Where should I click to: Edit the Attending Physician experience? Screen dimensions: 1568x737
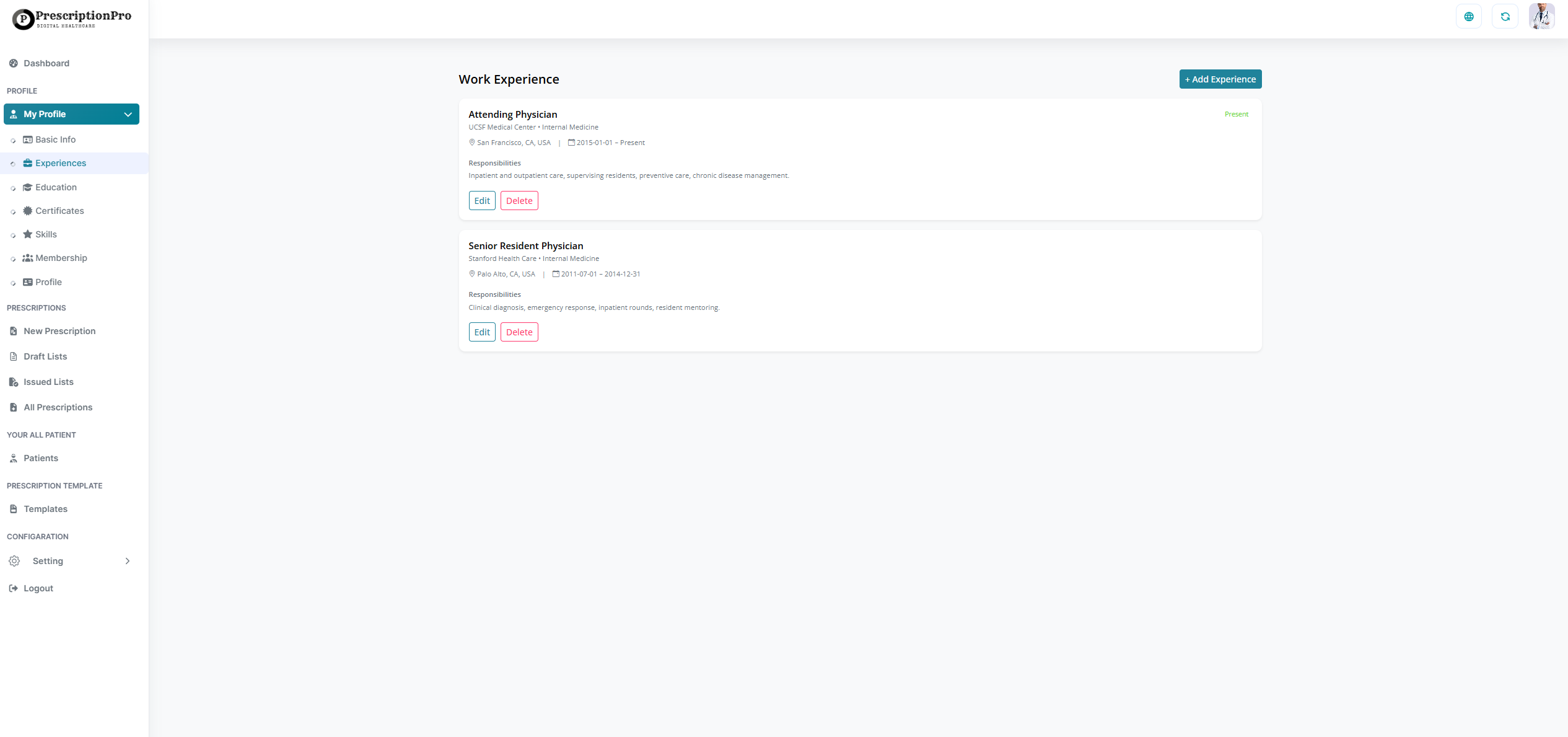[481, 201]
